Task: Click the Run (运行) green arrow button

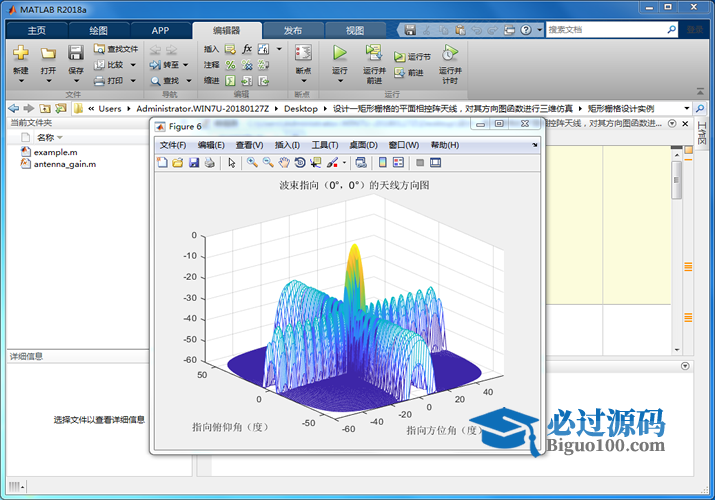Action: (x=339, y=54)
